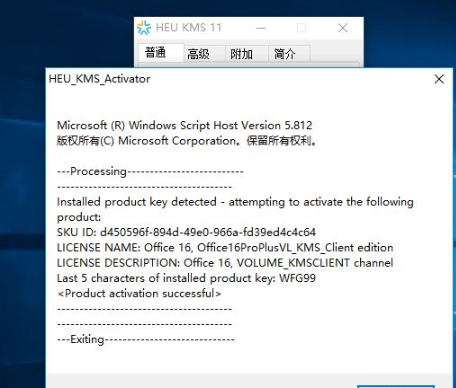This screenshot has width=456, height=388.
Task: Click the LICENSE DESCRIPTION line of text
Action: click(x=225, y=263)
